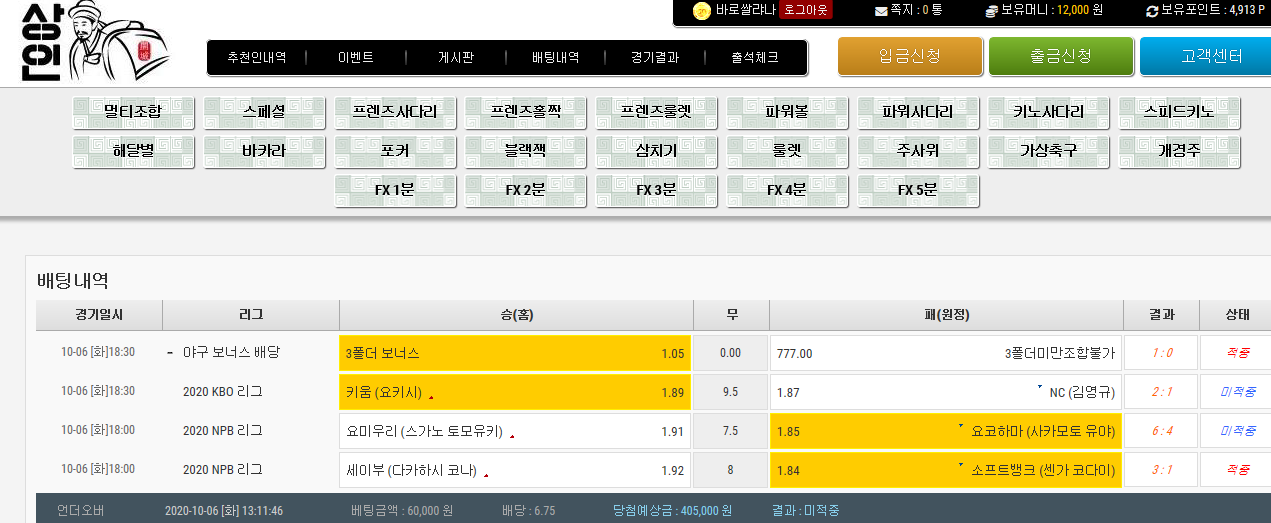Click the 키움 (요키시) home bet cell

(x=515, y=393)
